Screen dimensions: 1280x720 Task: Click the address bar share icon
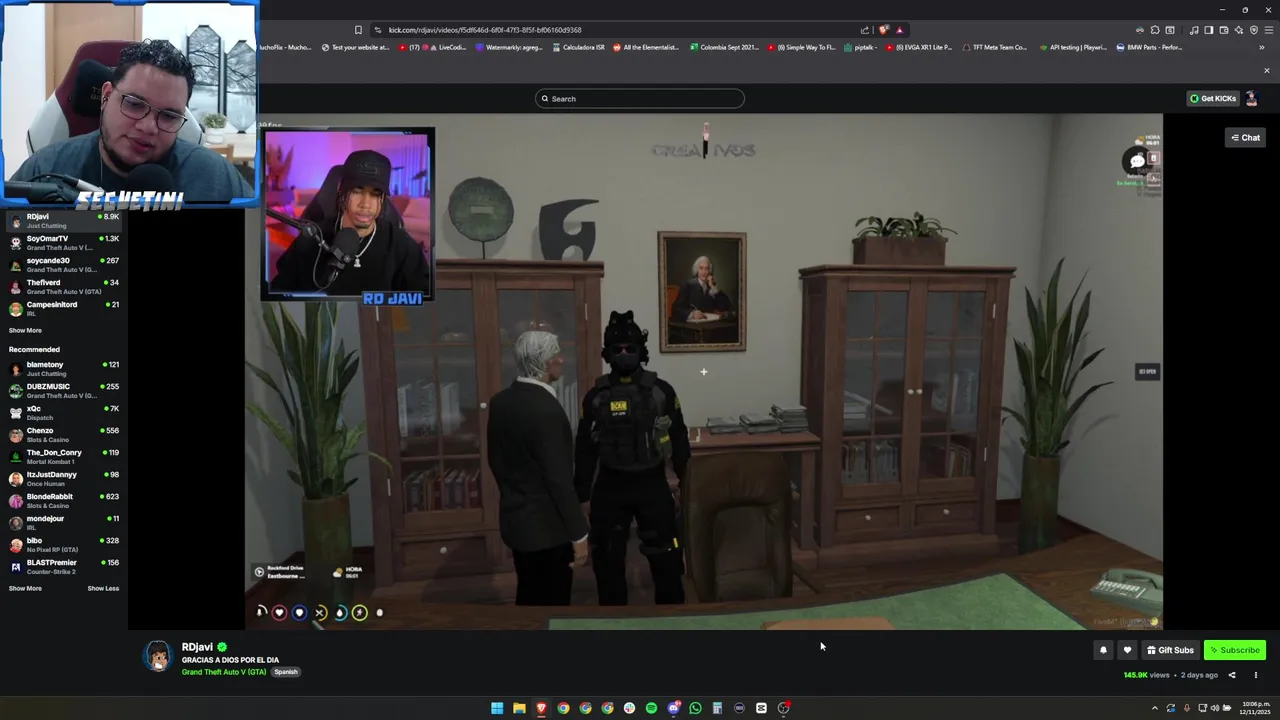pyautogui.click(x=865, y=30)
